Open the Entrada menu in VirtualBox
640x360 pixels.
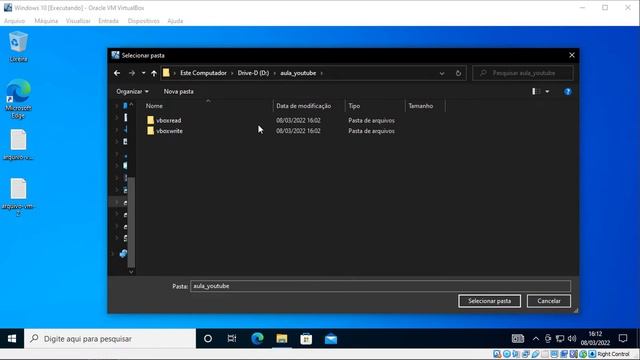click(x=108, y=21)
